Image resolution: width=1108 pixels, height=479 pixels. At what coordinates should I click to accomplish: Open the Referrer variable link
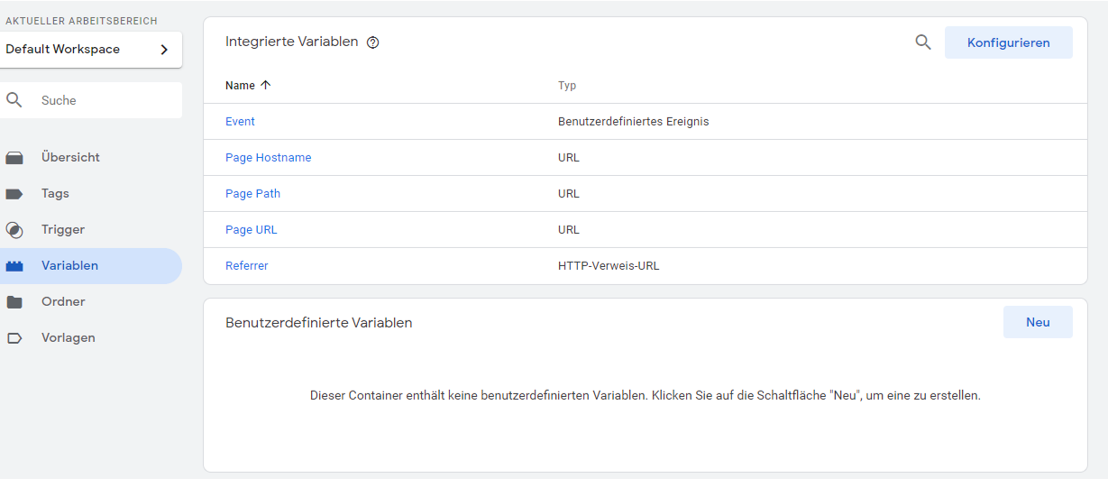click(x=247, y=266)
